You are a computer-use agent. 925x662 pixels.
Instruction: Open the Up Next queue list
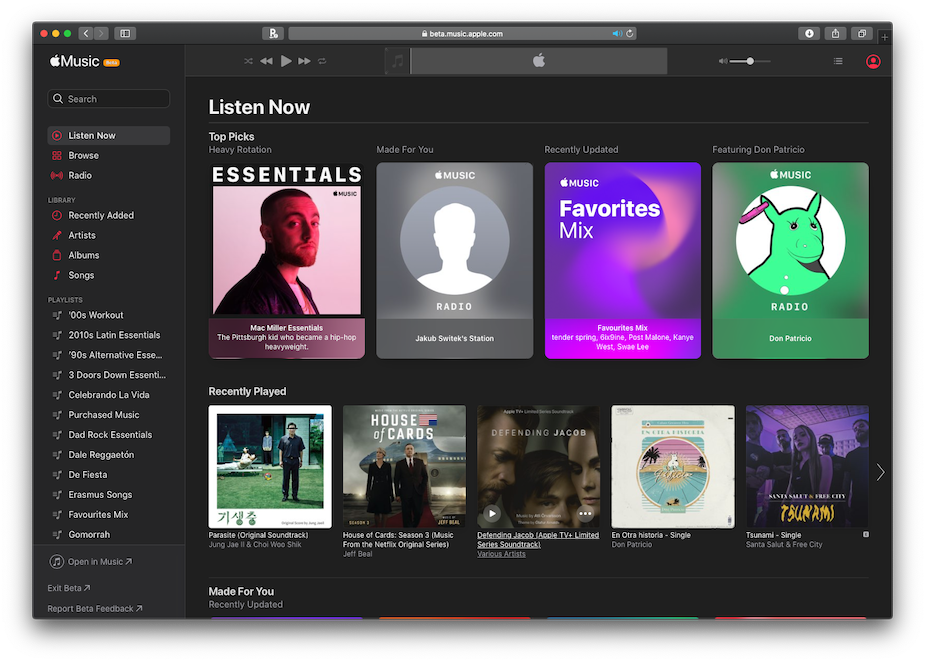(x=838, y=61)
